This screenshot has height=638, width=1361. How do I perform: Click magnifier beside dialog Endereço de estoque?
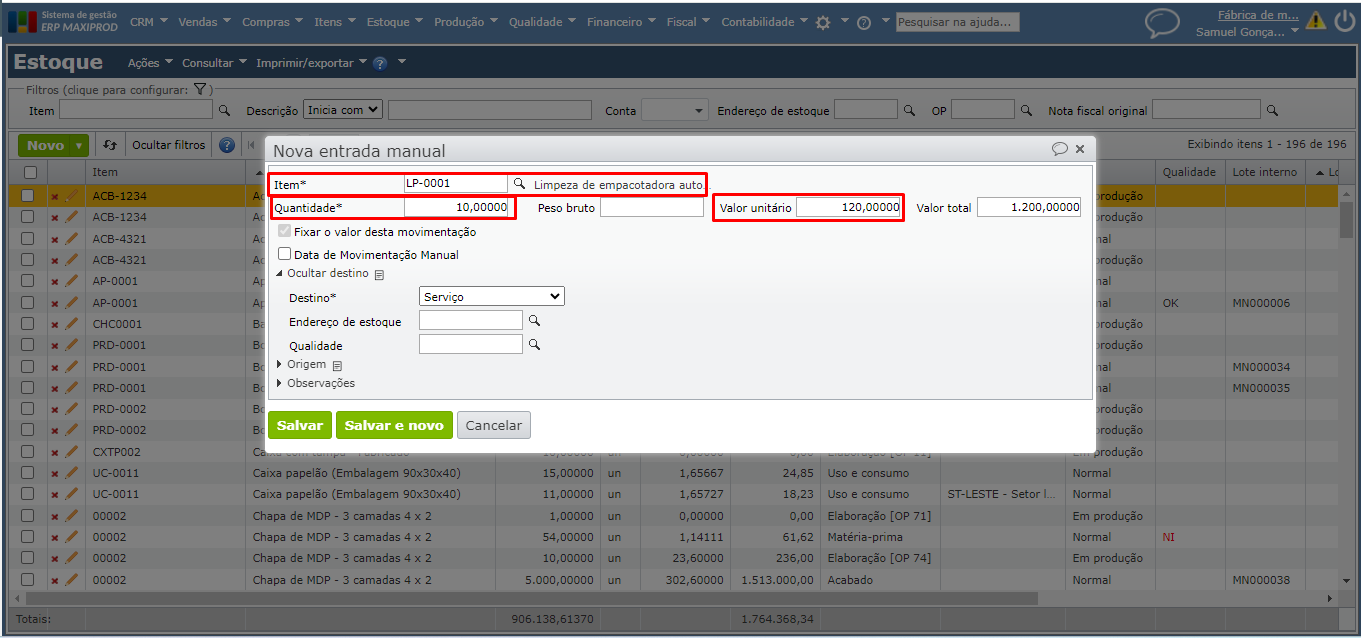click(534, 320)
